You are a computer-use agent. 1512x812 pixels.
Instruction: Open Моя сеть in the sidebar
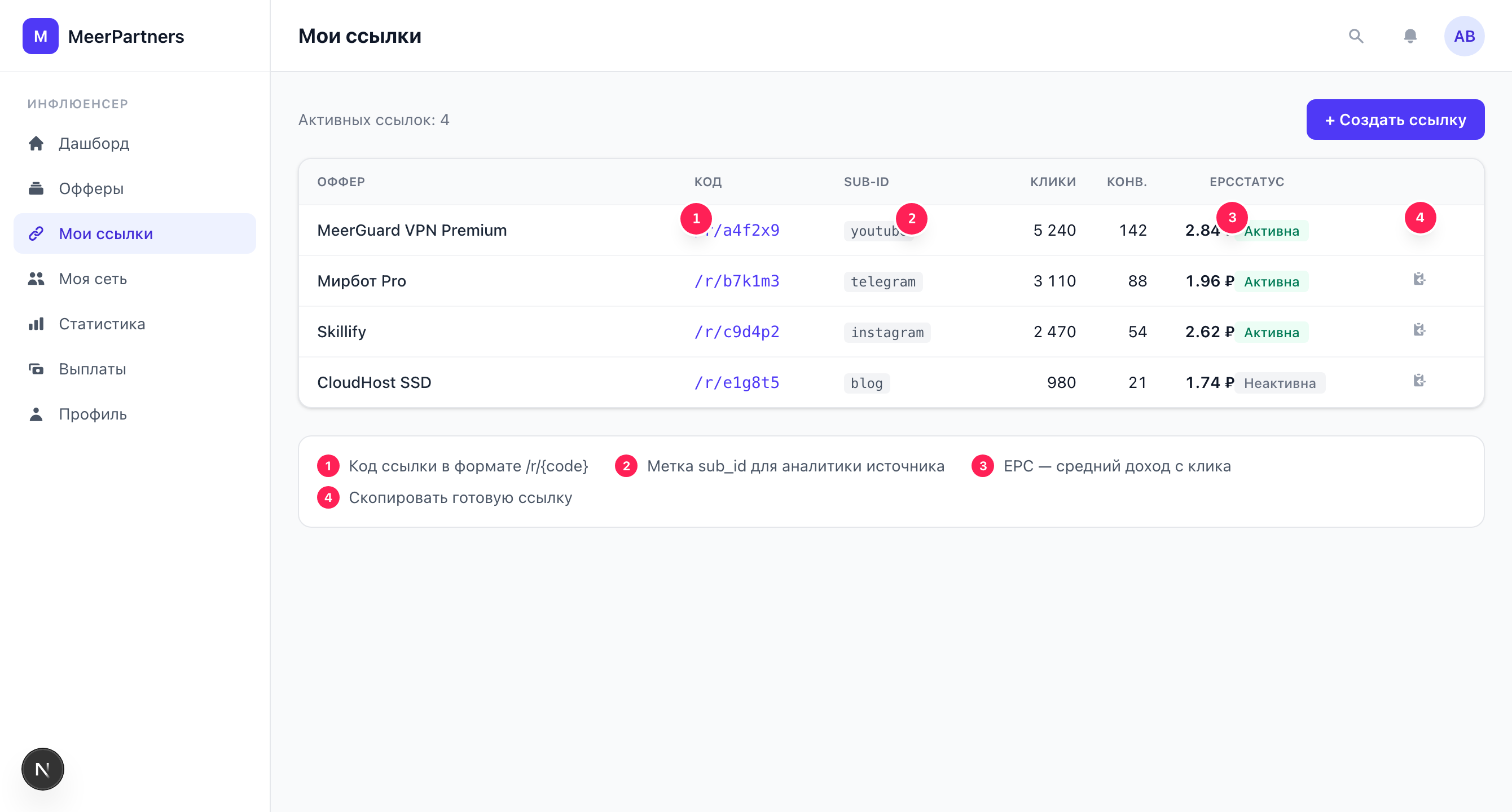(x=135, y=279)
